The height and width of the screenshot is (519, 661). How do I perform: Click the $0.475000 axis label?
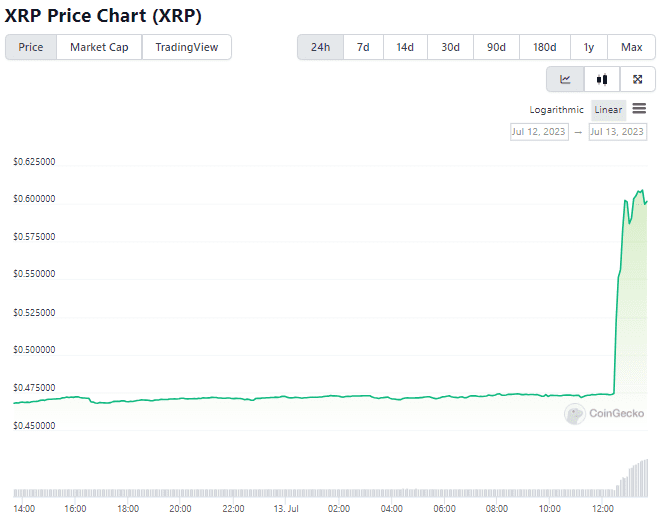coord(34,387)
